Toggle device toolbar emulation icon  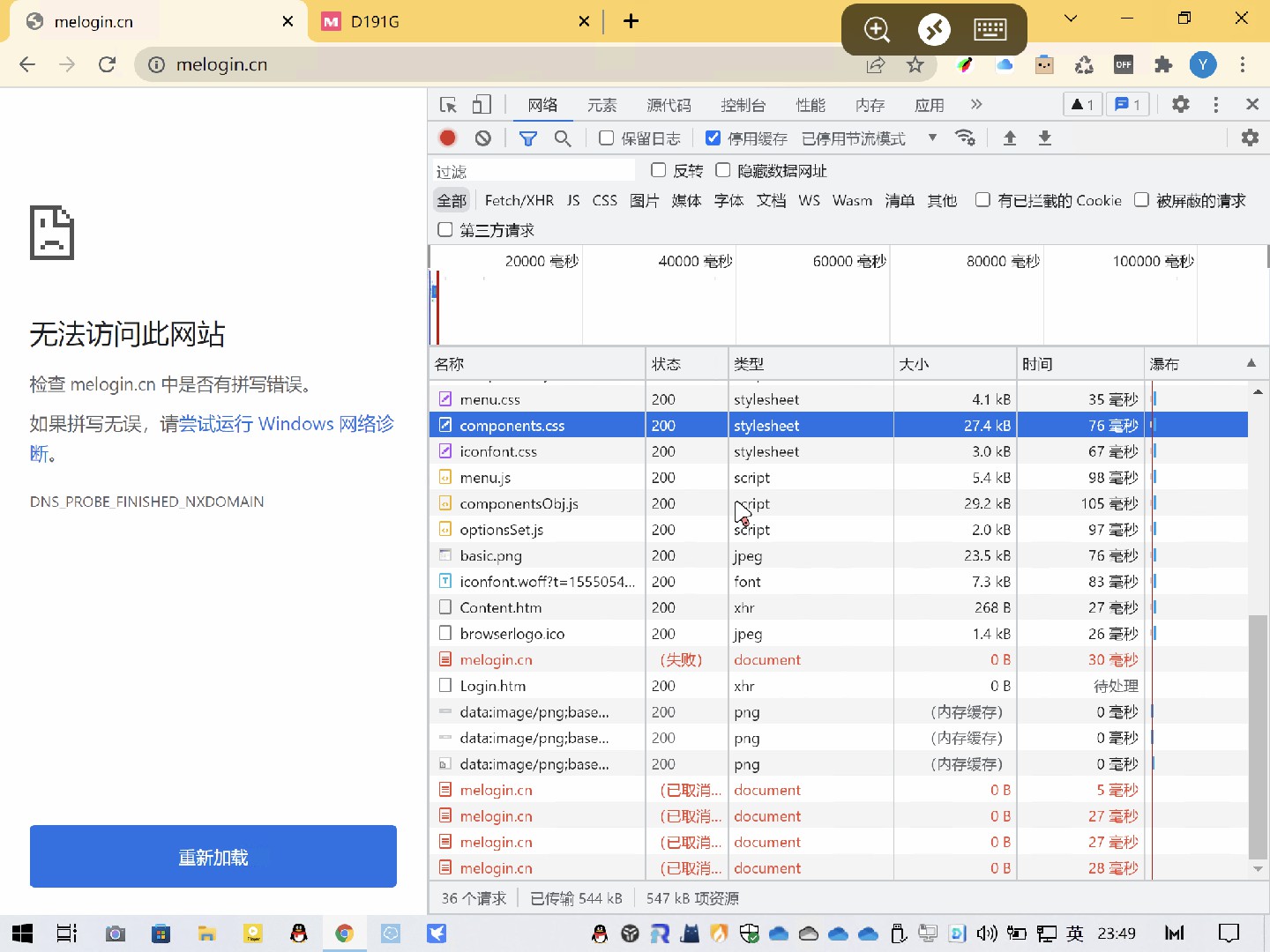coord(481,105)
